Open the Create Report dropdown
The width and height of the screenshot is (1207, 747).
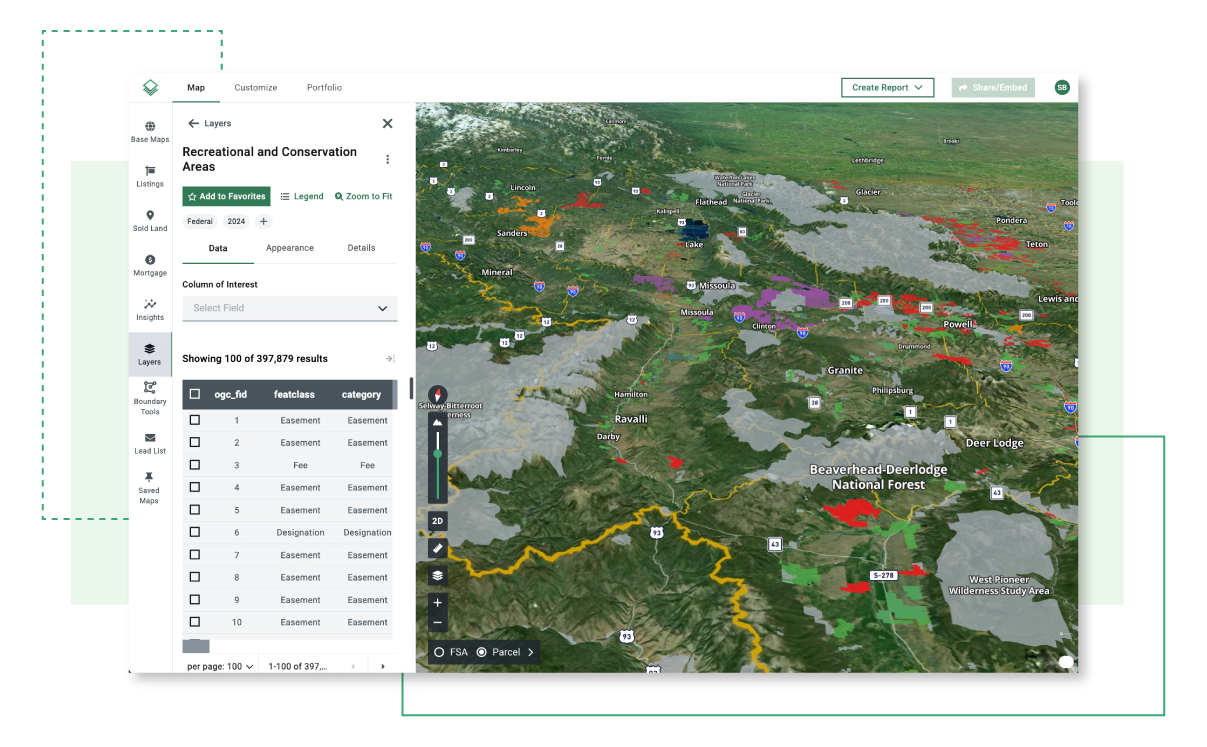click(x=887, y=87)
